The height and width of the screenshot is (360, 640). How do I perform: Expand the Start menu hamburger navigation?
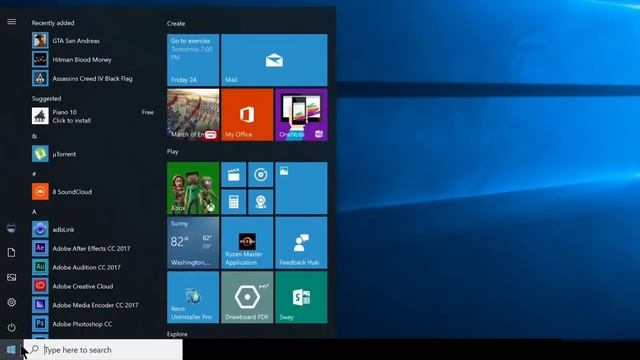(11, 22)
